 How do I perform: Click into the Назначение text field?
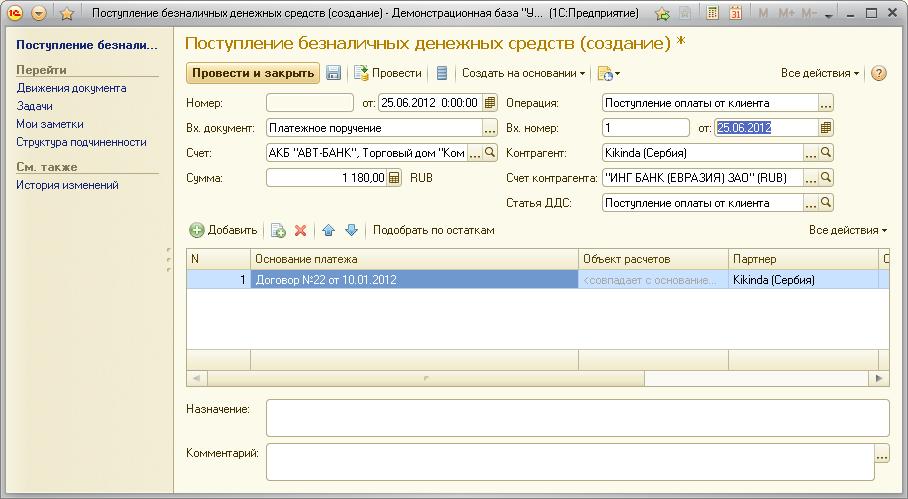point(577,417)
